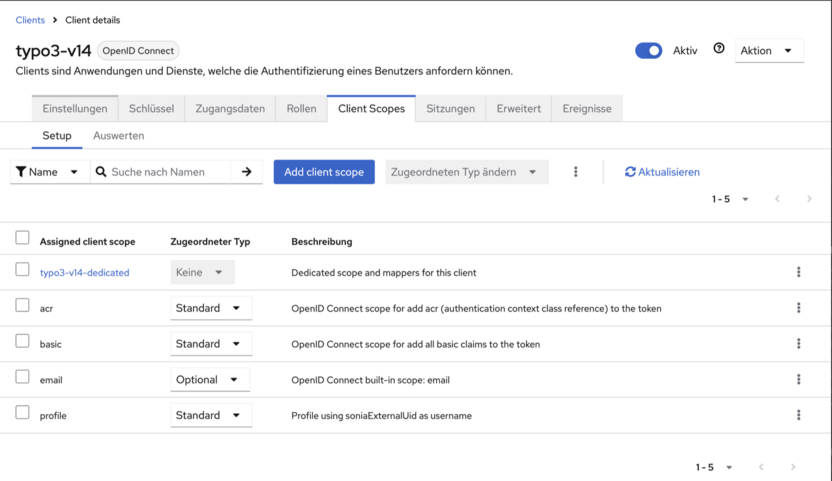Open kebab menu for acr row
Viewport: 832px width, 481px height.
point(799,308)
